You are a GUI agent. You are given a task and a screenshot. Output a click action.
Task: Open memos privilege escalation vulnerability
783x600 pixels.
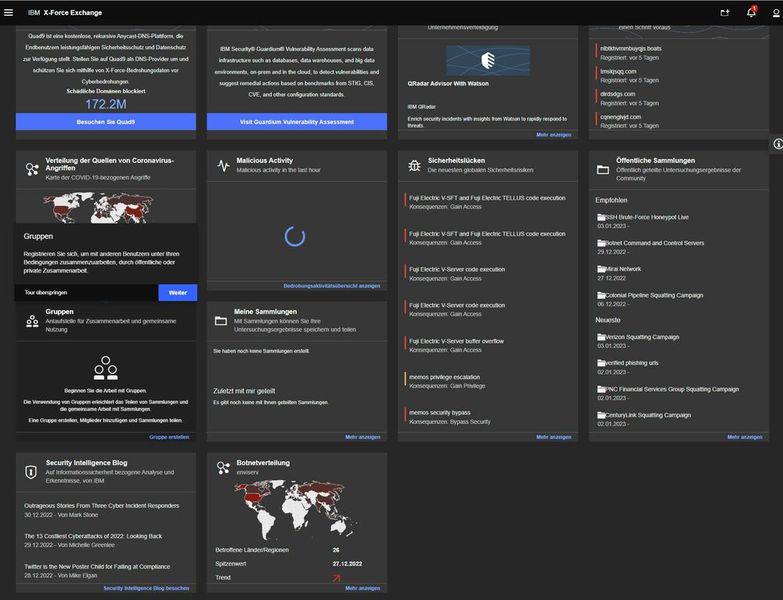(x=444, y=377)
